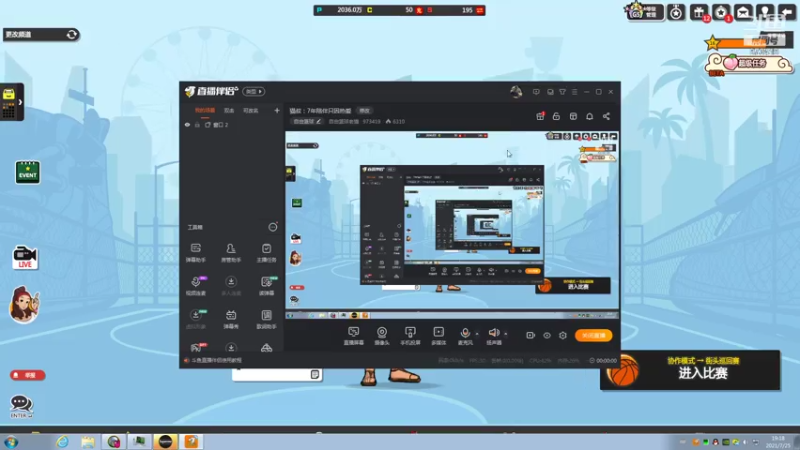
Task: Open the hamburger menu in streaming title bar
Action: pos(574,92)
